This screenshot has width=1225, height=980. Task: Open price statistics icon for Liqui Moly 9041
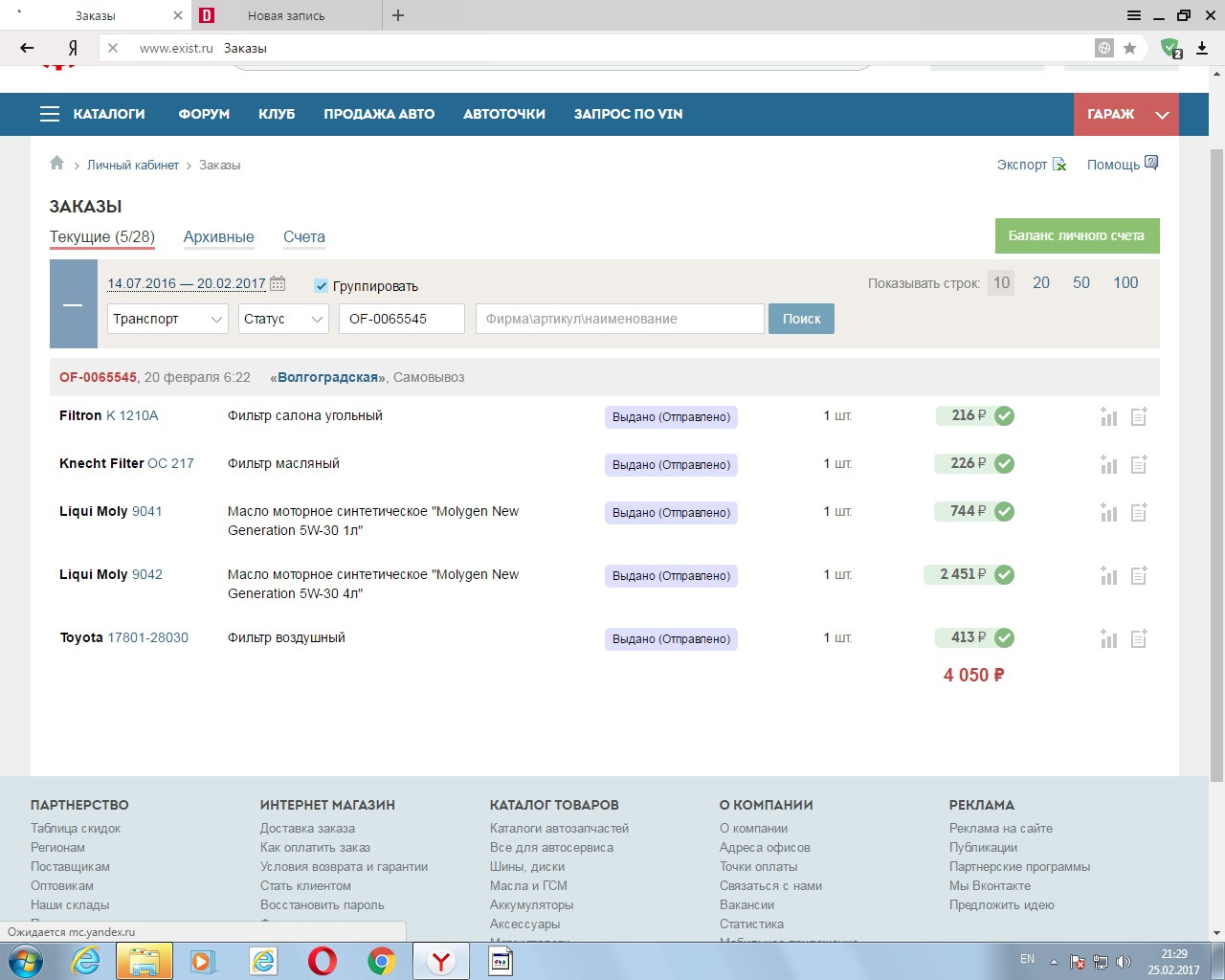[1109, 512]
